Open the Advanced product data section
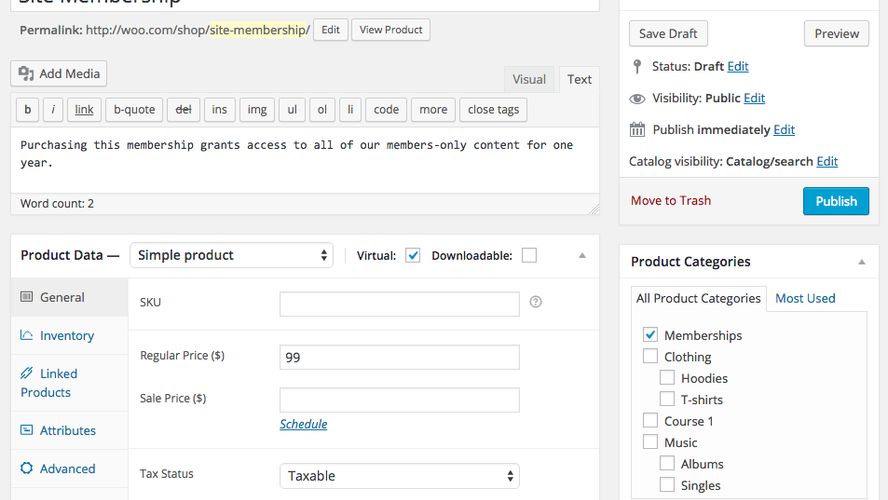 click(x=67, y=469)
